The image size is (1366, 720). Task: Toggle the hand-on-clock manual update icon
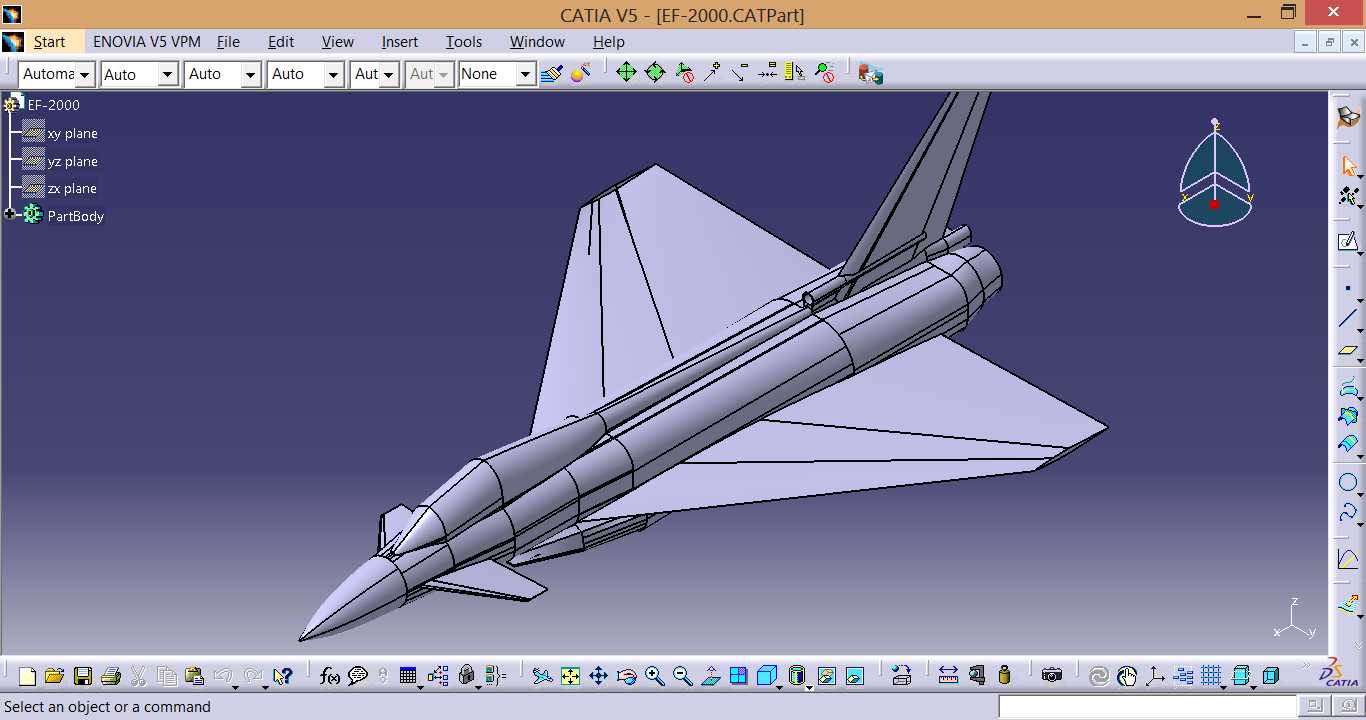pos(1127,676)
